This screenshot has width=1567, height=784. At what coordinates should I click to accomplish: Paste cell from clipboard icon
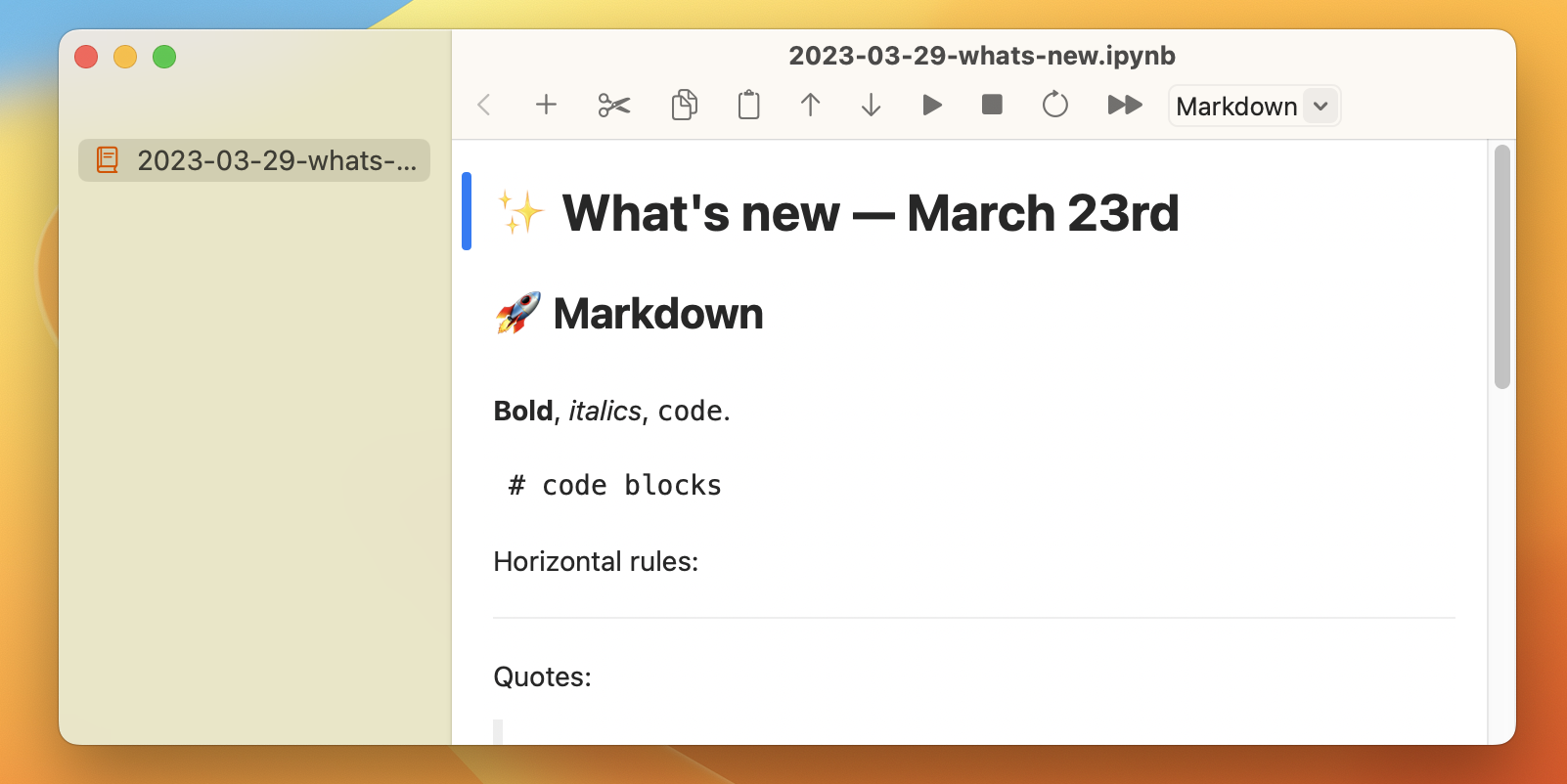(x=748, y=105)
